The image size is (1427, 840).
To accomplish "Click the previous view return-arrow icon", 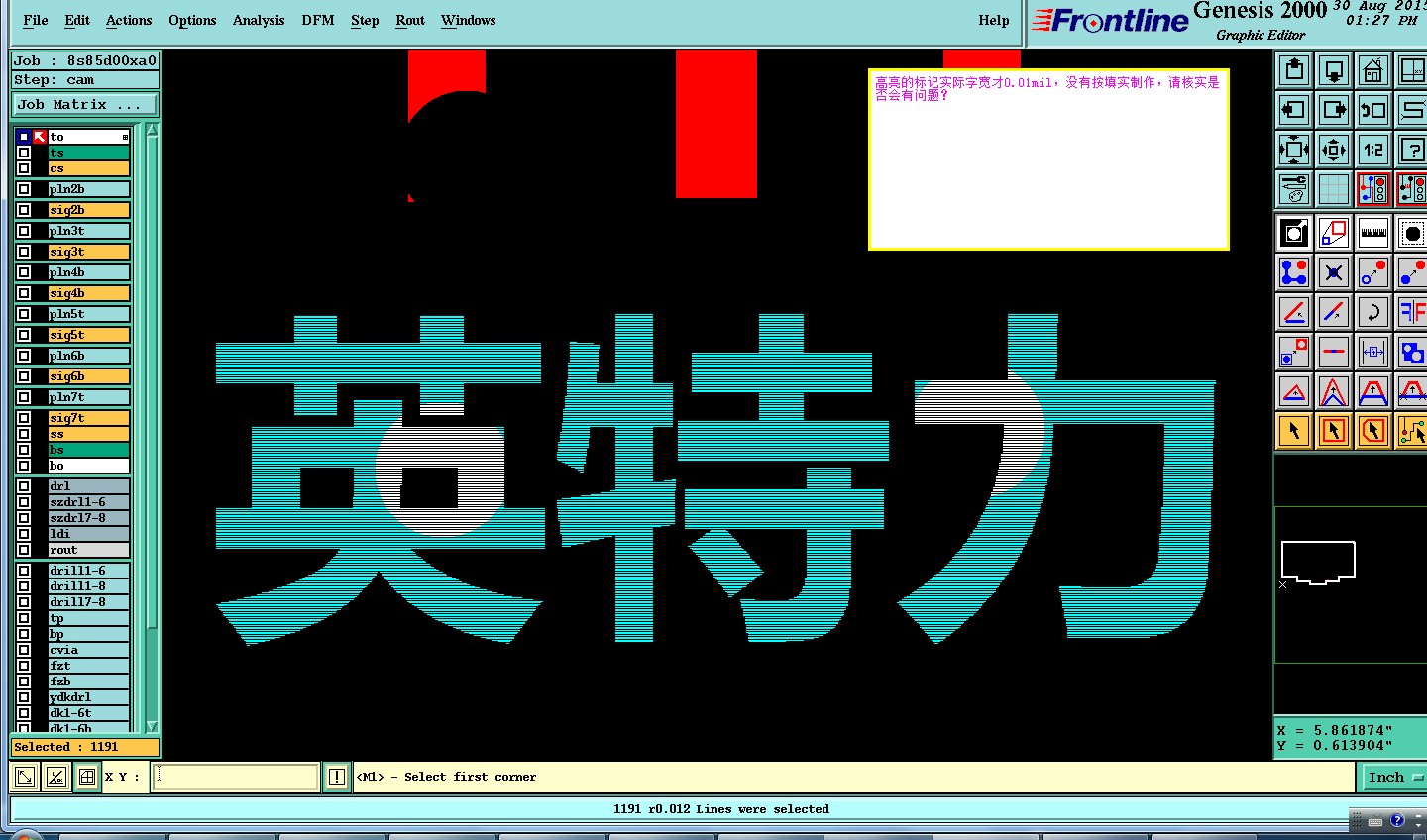I will click(x=1373, y=110).
